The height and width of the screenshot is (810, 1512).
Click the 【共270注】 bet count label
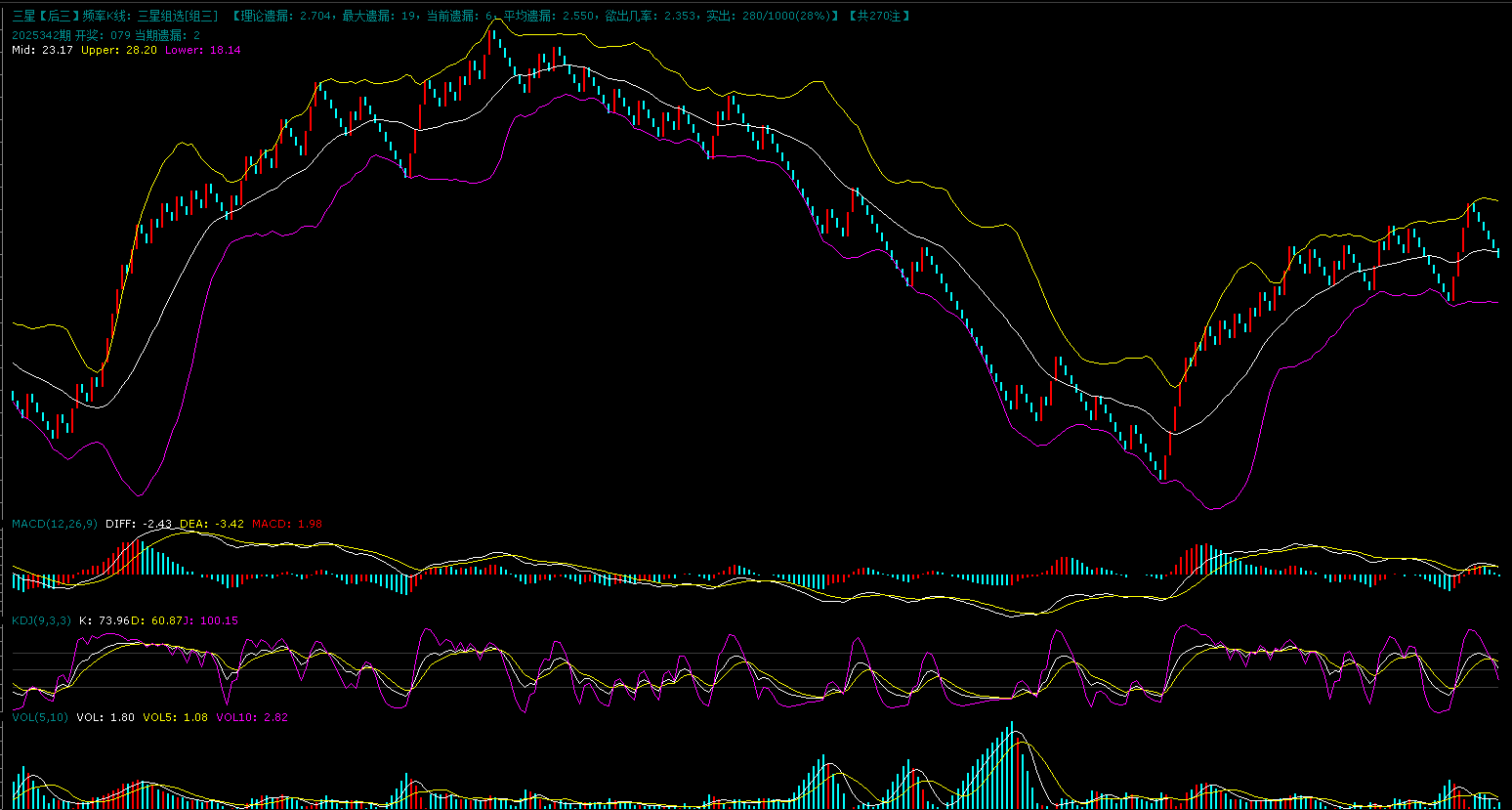pos(878,16)
